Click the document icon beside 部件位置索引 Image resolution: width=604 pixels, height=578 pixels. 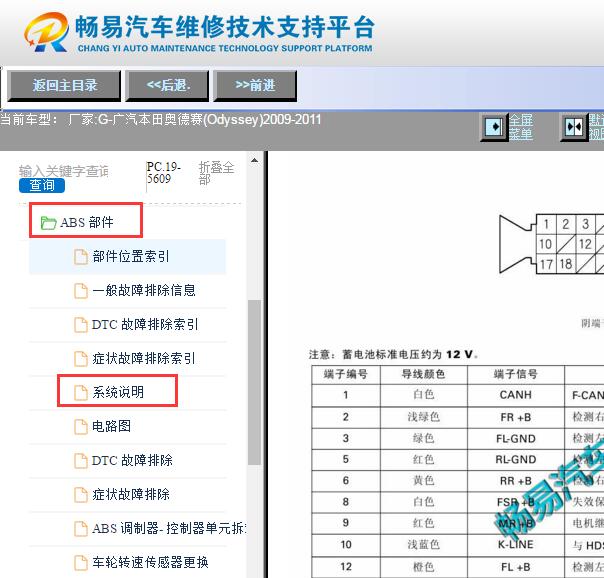click(x=81, y=257)
